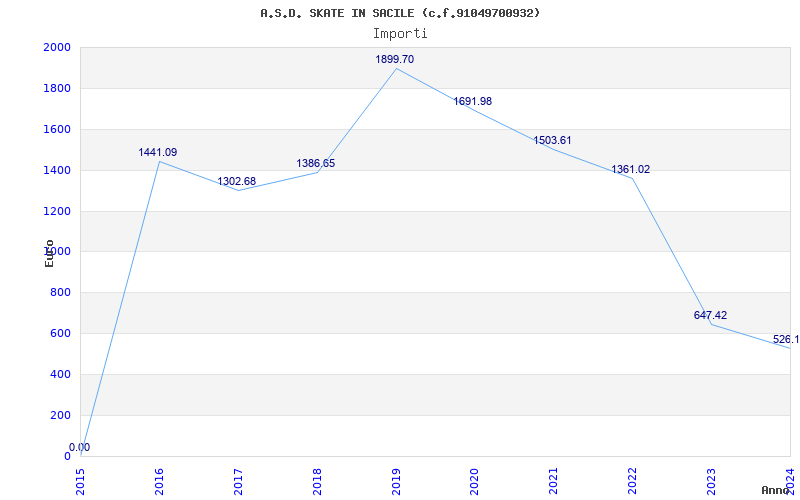Screen dimensions: 800x500
Task: Click the 1386.65 value label
Action: click(x=316, y=163)
